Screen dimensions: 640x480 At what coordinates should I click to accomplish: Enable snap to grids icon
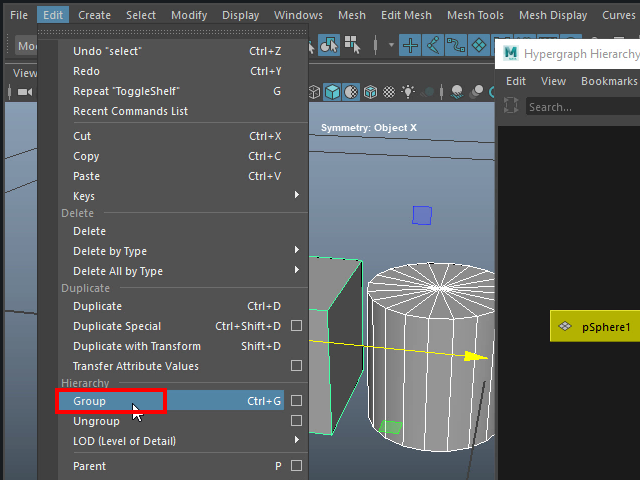410,45
